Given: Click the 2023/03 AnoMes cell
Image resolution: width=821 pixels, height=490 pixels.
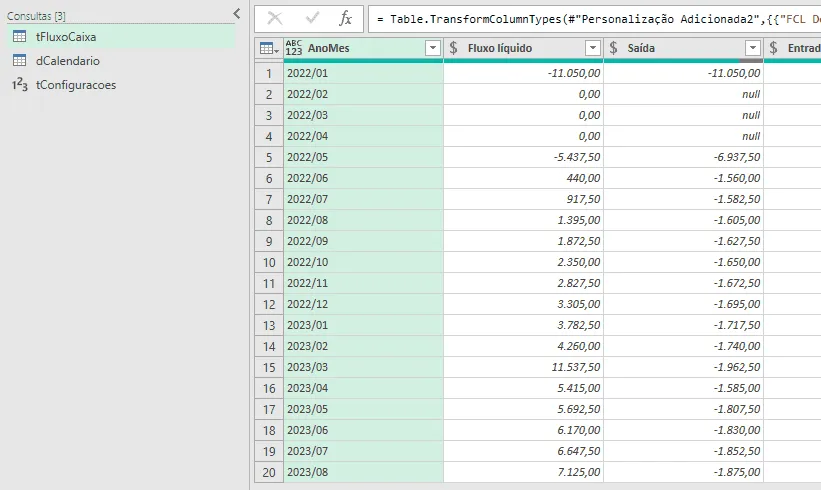Looking at the screenshot, I should tap(363, 367).
